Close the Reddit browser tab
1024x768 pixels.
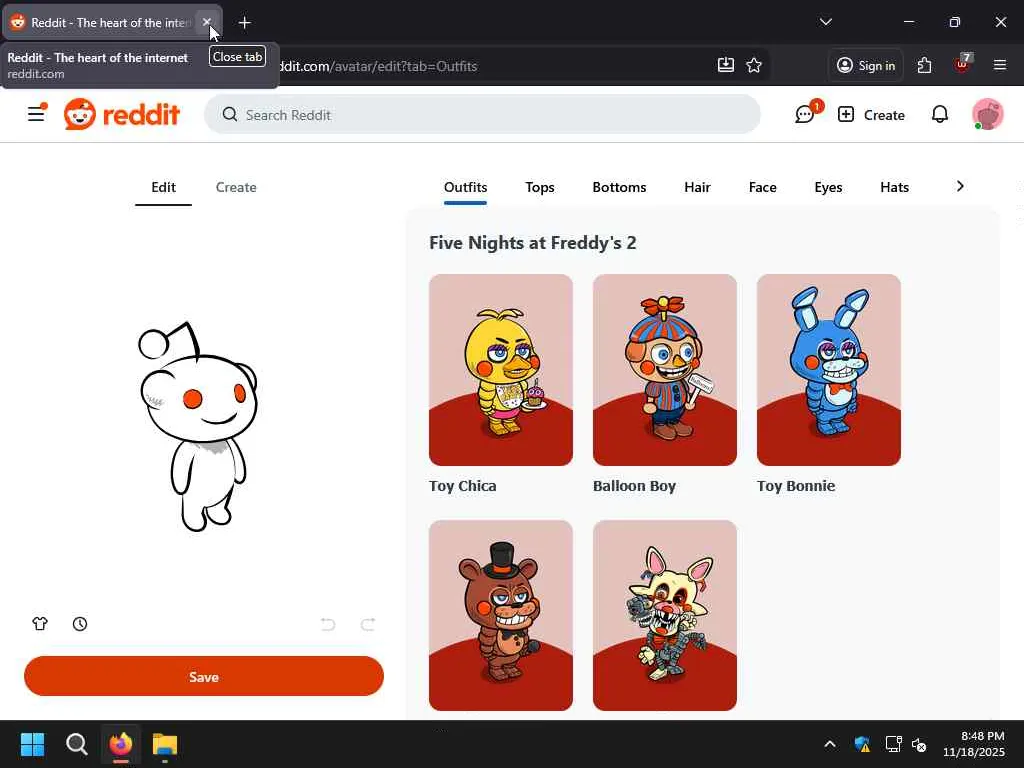coord(206,22)
